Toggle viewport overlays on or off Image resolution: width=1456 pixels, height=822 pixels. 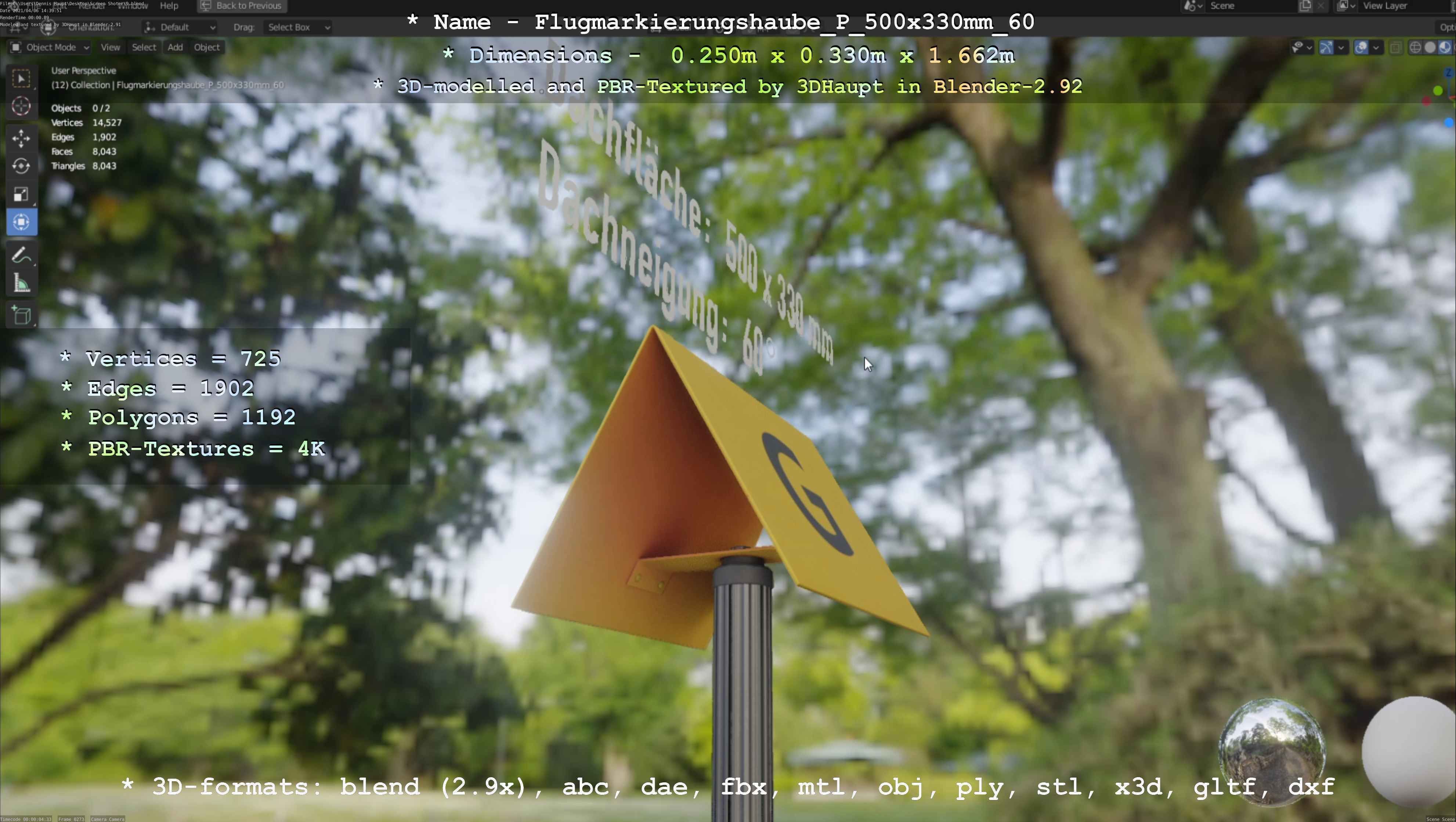click(1361, 47)
